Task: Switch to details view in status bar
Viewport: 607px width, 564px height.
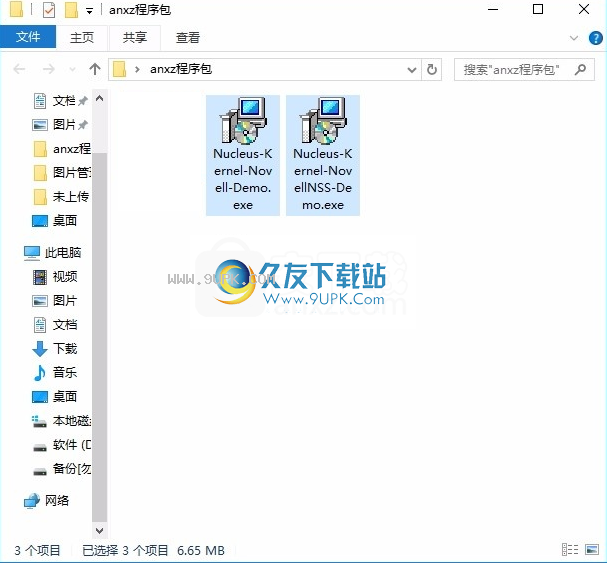Action: tap(570, 550)
